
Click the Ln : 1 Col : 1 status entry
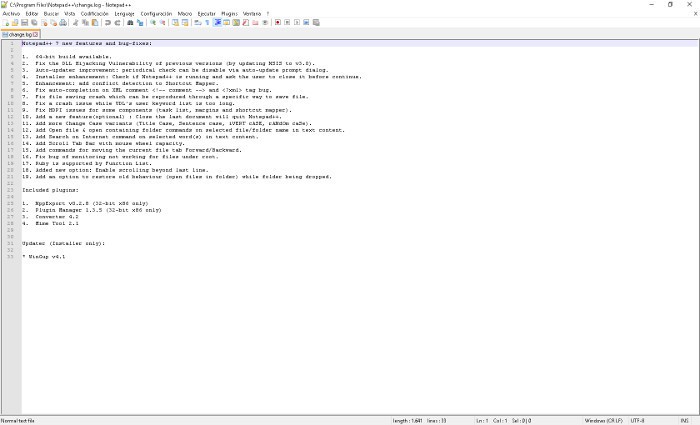point(504,421)
